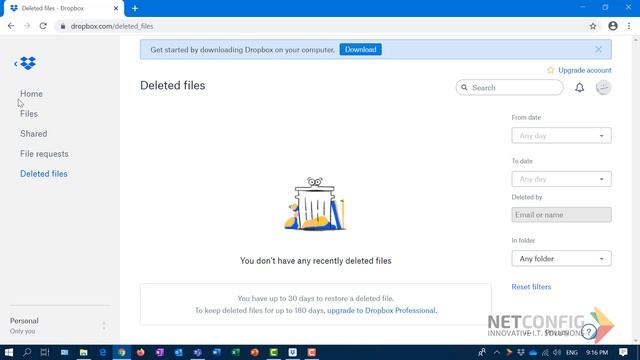The width and height of the screenshot is (640, 360).
Task: Launch File Explorer from the taskbar
Action: (84, 352)
